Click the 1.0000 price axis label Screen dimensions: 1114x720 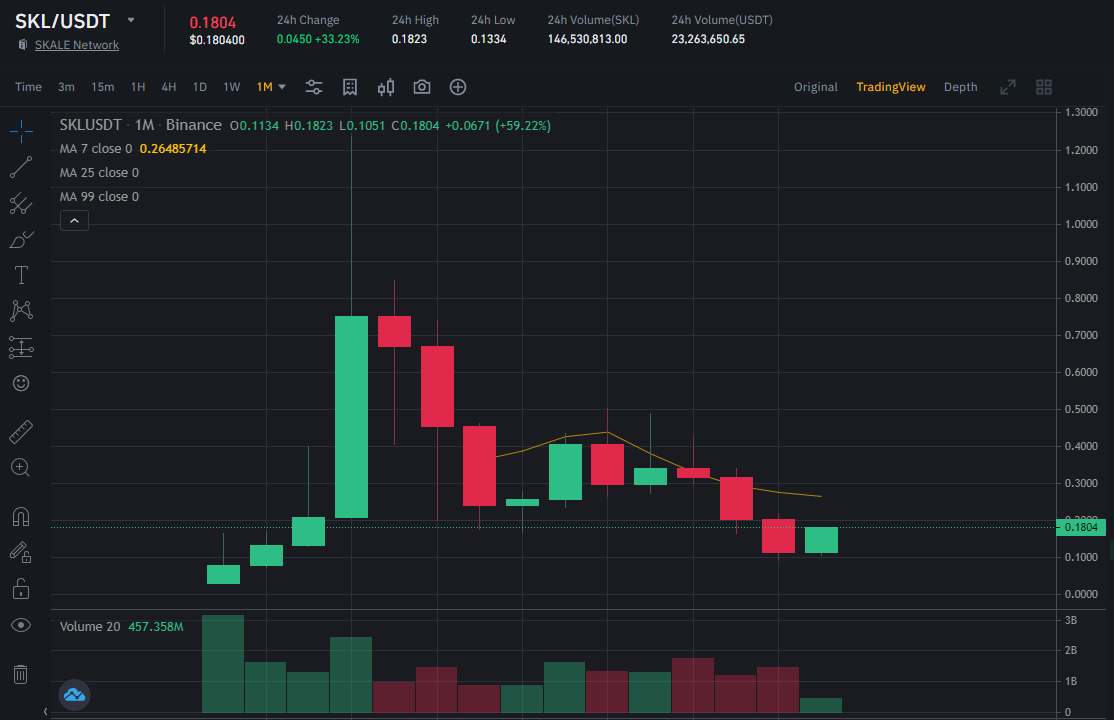pos(1081,224)
